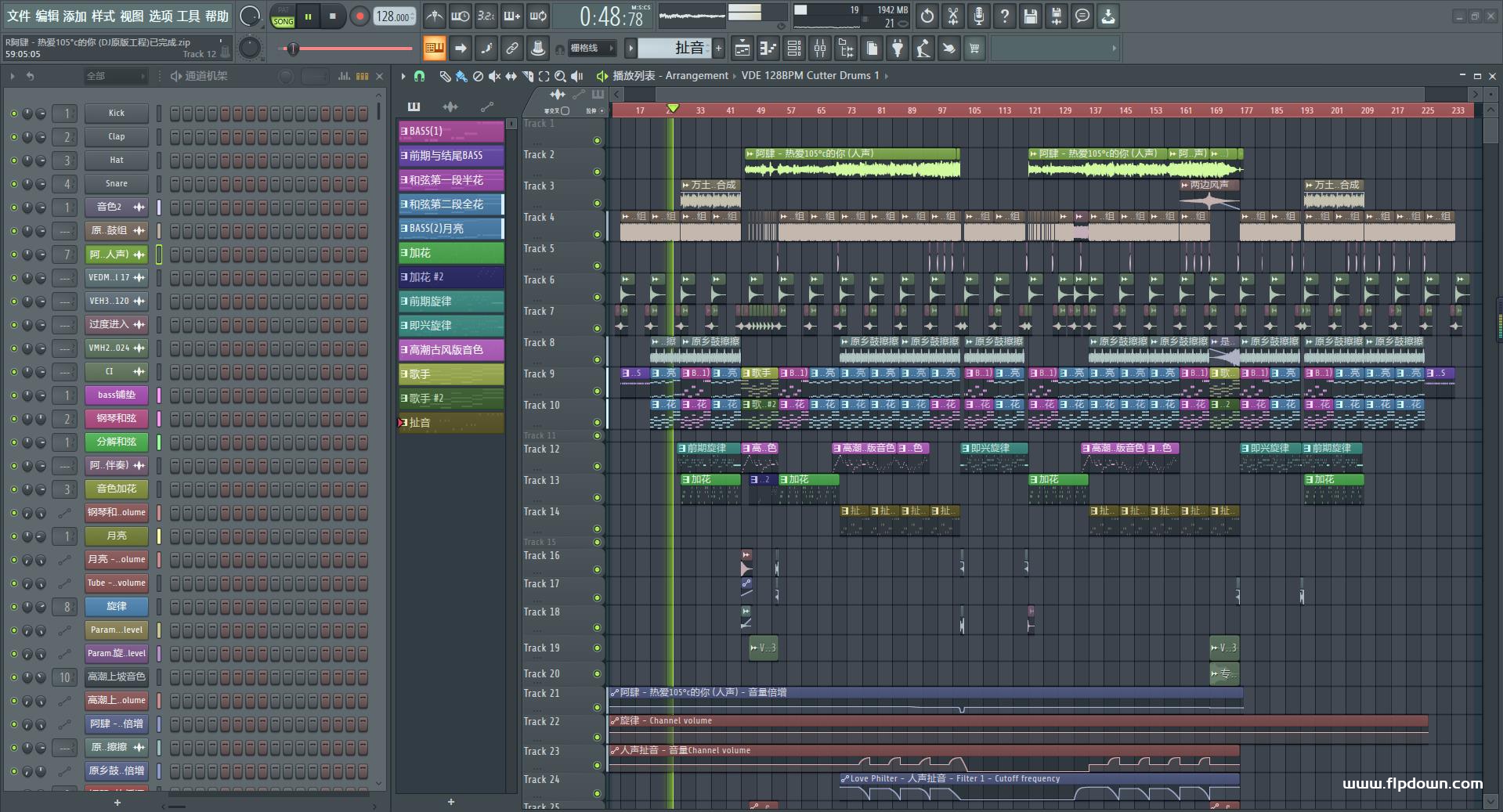Click Arrangement in playlist breadcrumb
Image resolution: width=1503 pixels, height=812 pixels.
click(696, 76)
